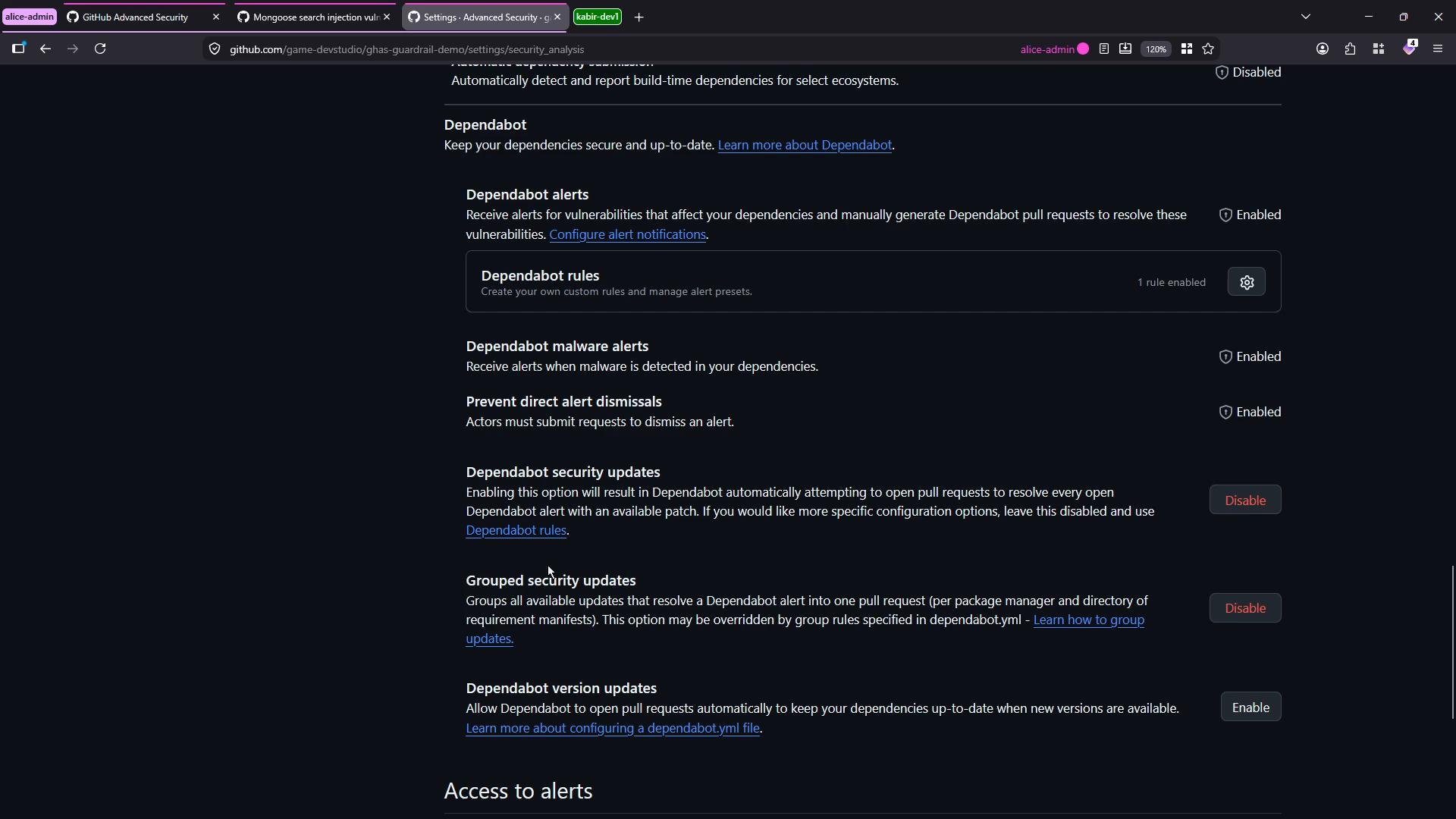Select the alice-admin tab group label
This screenshot has width=1456, height=819.
(x=30, y=17)
